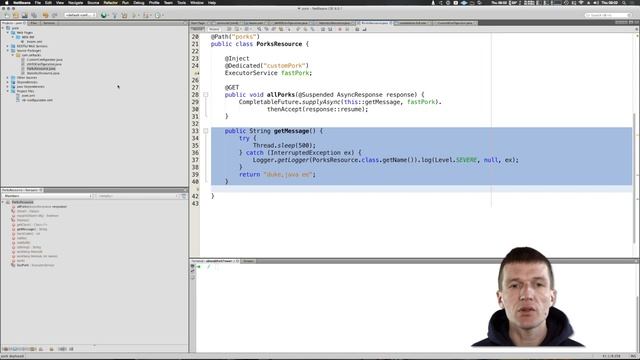This screenshot has width=640, height=360.
Task: Open the Navigate menu
Action: pyautogui.click(x=76, y=2)
